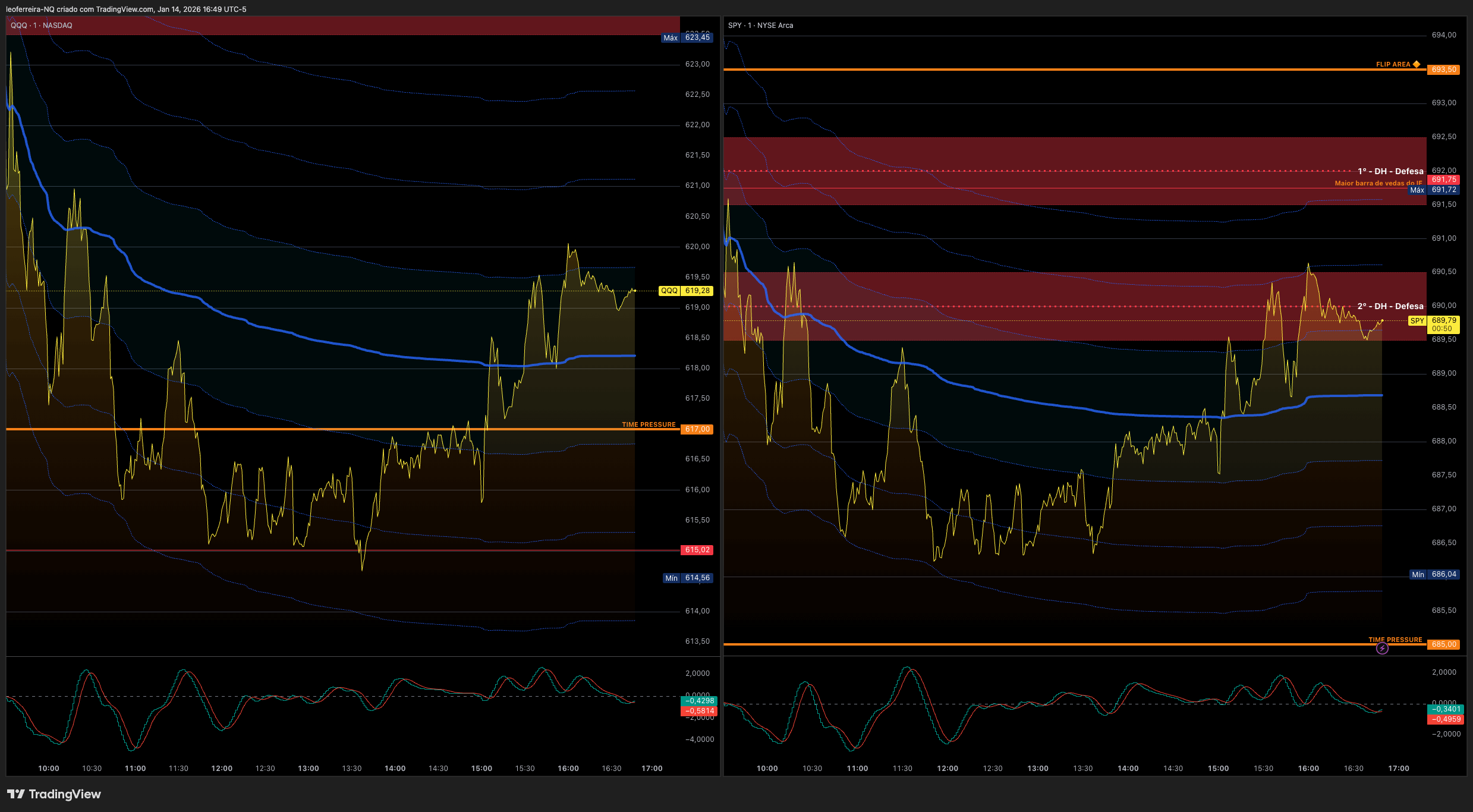Image resolution: width=1473 pixels, height=812 pixels.
Task: Click the TIME PRESSURE label on the SPY chart
Action: [1395, 640]
